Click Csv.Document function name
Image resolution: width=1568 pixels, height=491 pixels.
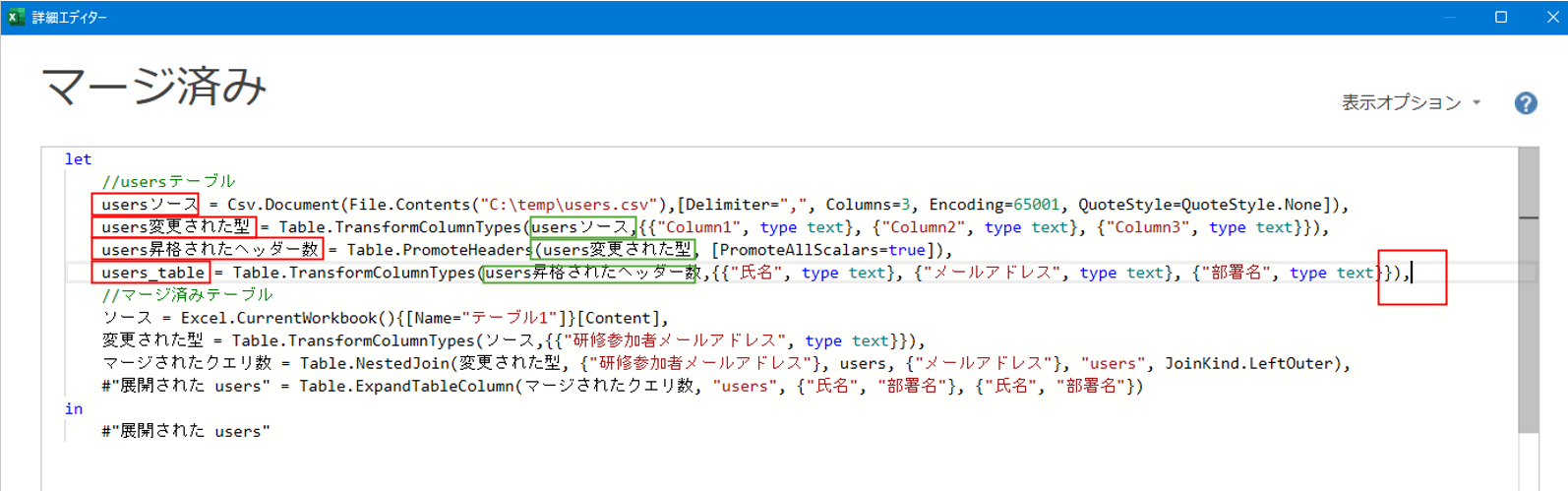click(x=283, y=205)
